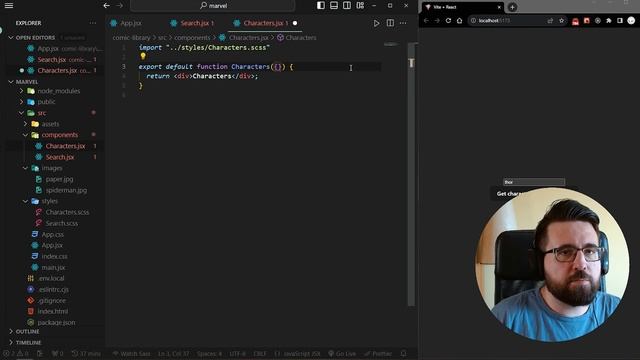Open a new browser tab
Image resolution: width=640 pixels, height=360 pixels.
coord(512,7)
